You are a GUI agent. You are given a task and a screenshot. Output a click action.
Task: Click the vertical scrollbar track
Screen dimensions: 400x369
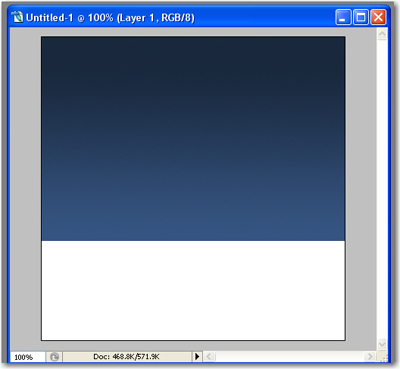tap(382, 189)
